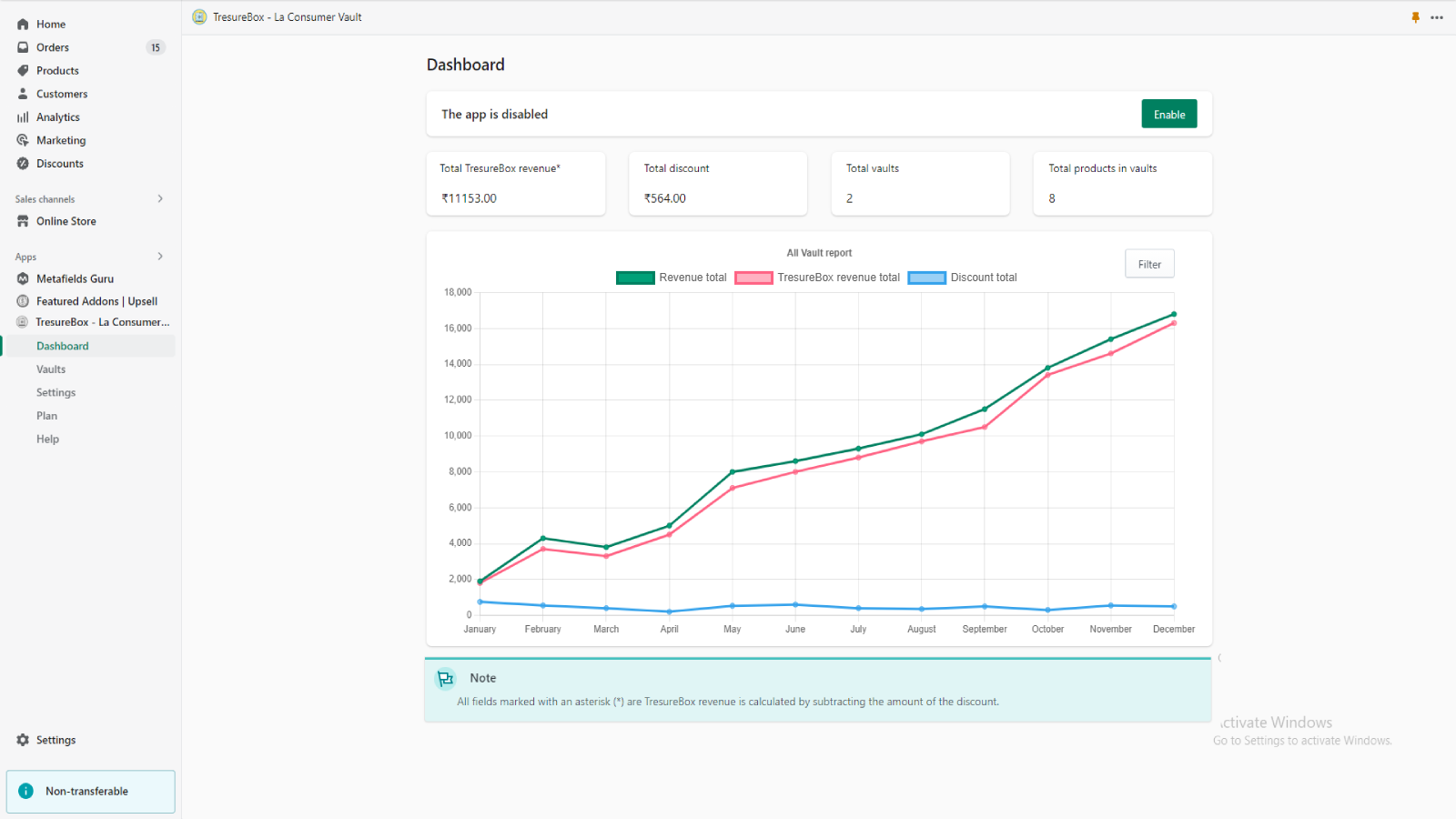Click 'The app is disabled' text
This screenshot has height=819, width=1456.
click(x=495, y=115)
